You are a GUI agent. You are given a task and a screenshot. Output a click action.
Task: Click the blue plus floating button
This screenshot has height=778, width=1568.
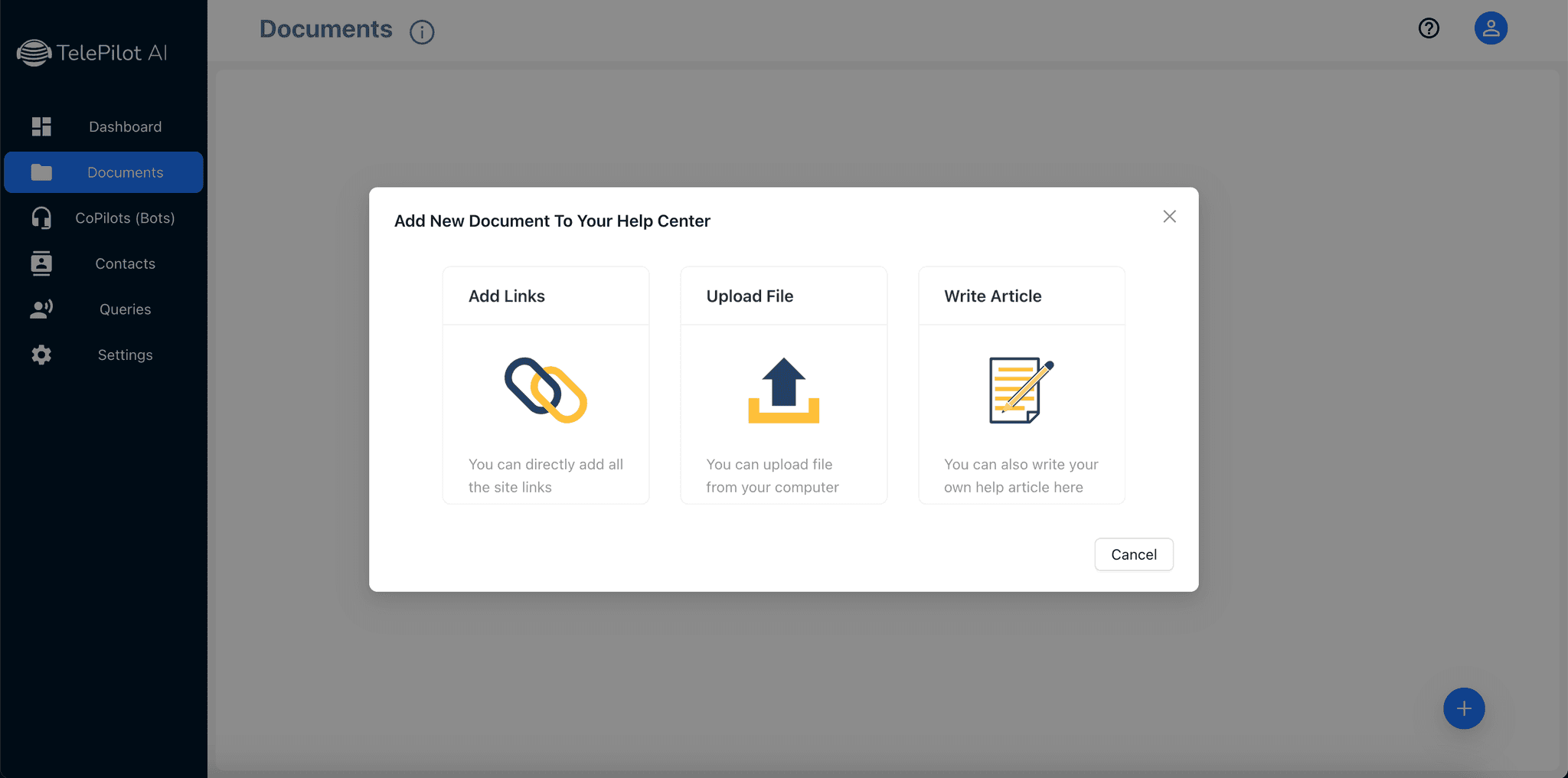(1464, 708)
